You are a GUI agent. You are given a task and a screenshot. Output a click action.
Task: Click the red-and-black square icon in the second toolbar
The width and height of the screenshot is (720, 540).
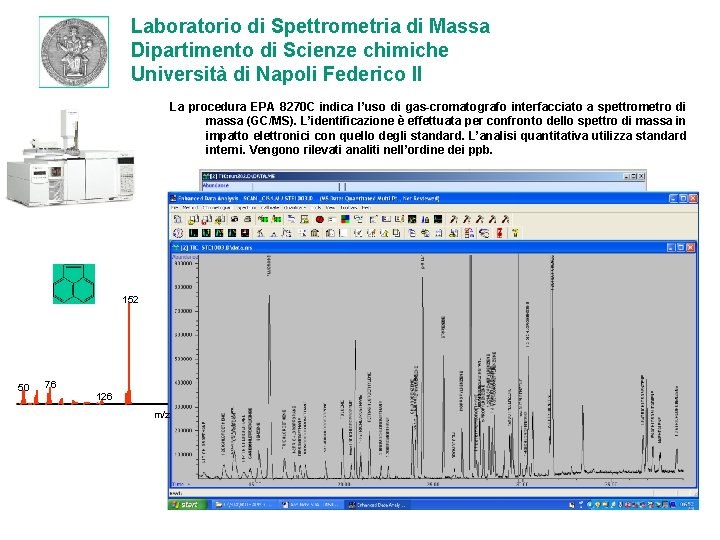tap(245, 233)
